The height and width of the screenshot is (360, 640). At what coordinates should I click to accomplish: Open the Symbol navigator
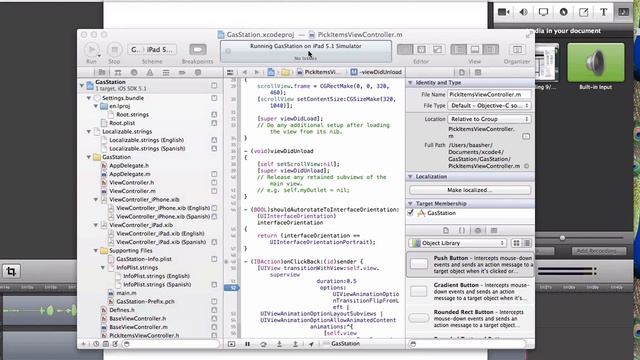pyautogui.click(x=118, y=72)
